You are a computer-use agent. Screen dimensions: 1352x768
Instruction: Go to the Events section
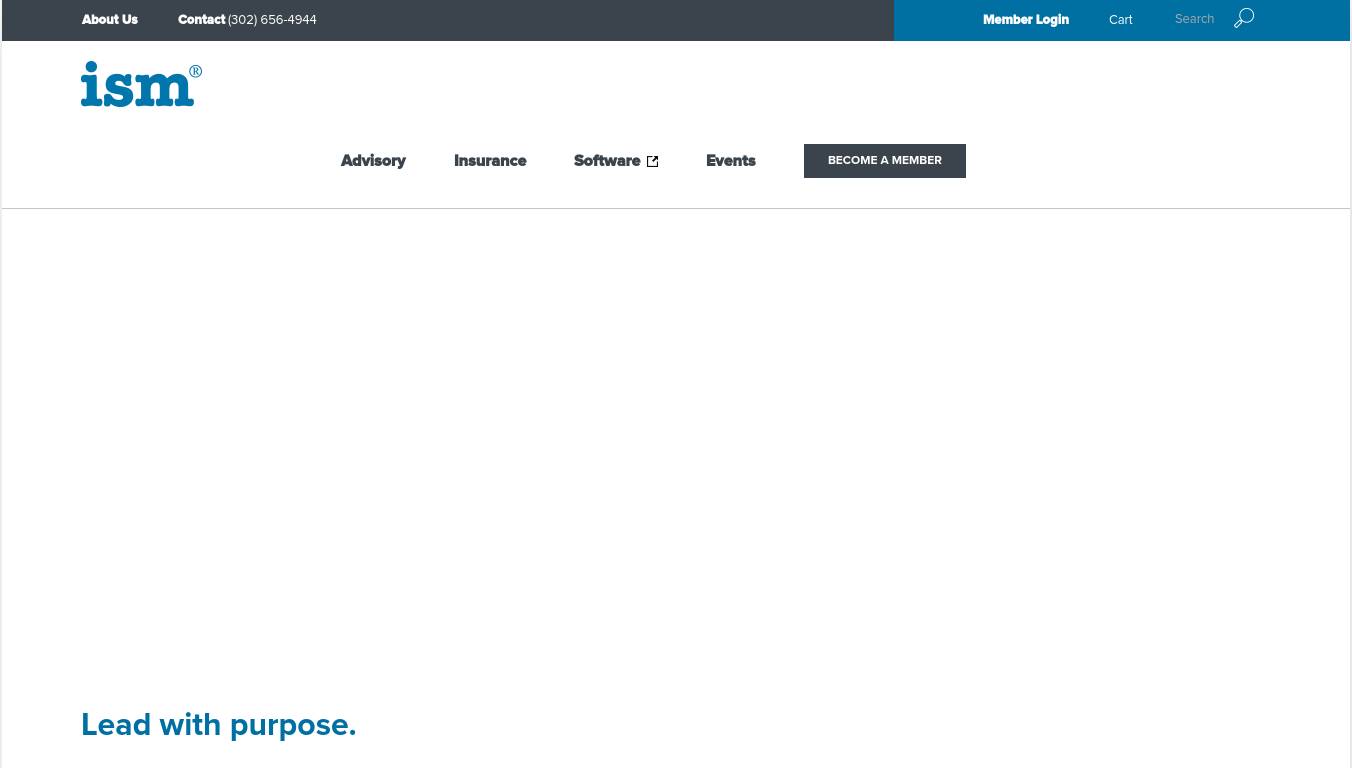[x=730, y=161]
